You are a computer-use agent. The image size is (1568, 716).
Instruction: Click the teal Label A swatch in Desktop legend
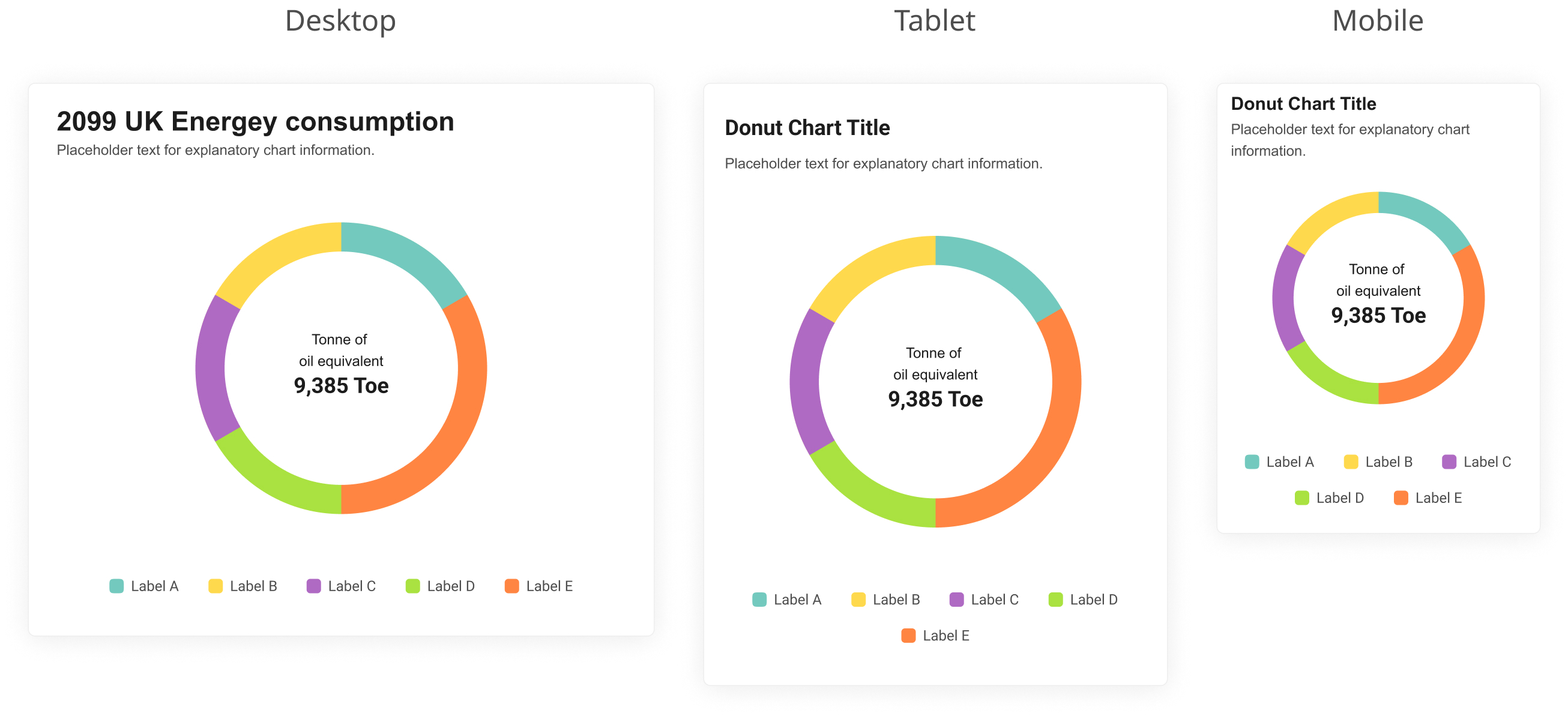pyautogui.click(x=116, y=586)
